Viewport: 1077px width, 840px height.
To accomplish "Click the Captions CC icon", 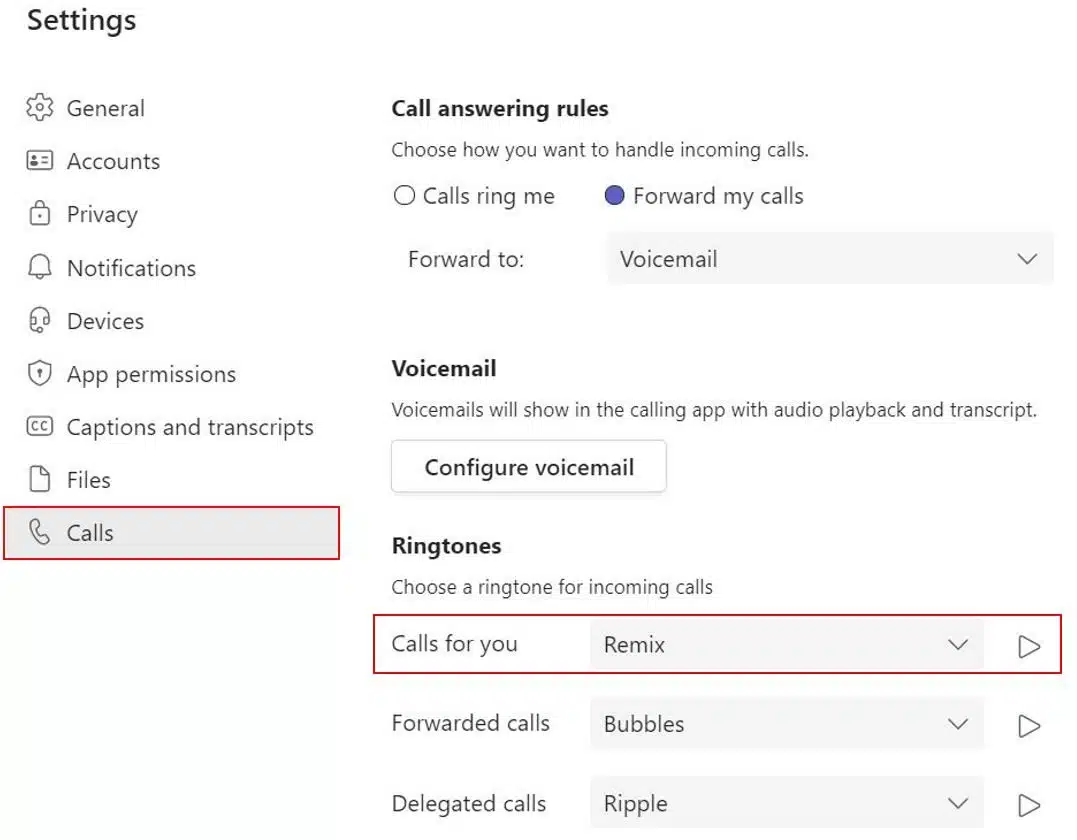I will (39, 427).
